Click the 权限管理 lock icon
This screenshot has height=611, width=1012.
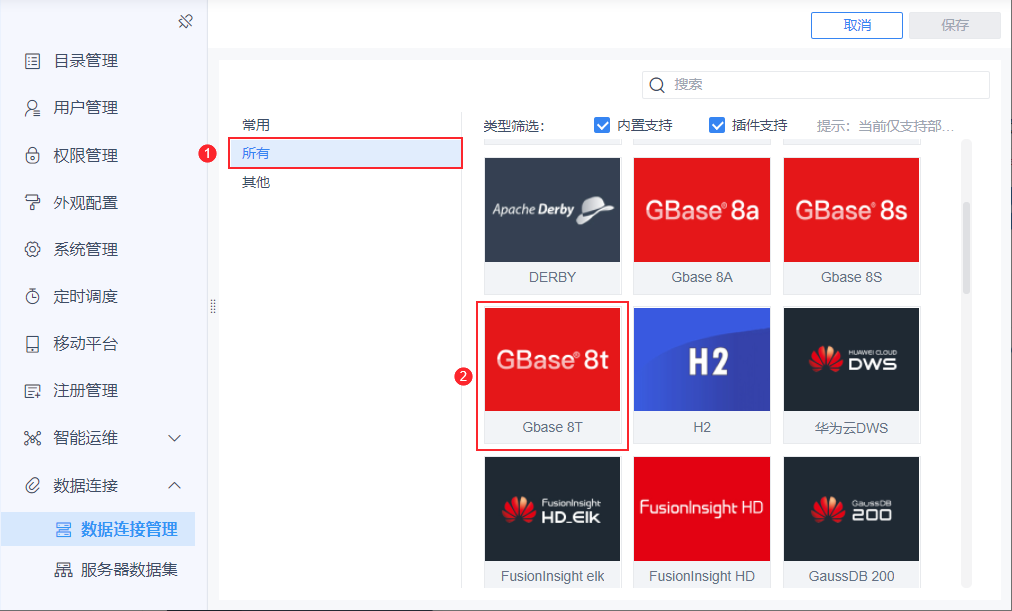(32, 155)
